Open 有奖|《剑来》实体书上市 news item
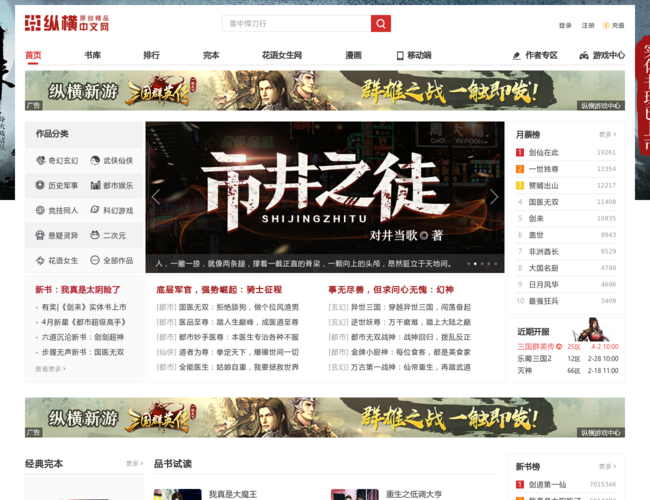 click(x=84, y=307)
